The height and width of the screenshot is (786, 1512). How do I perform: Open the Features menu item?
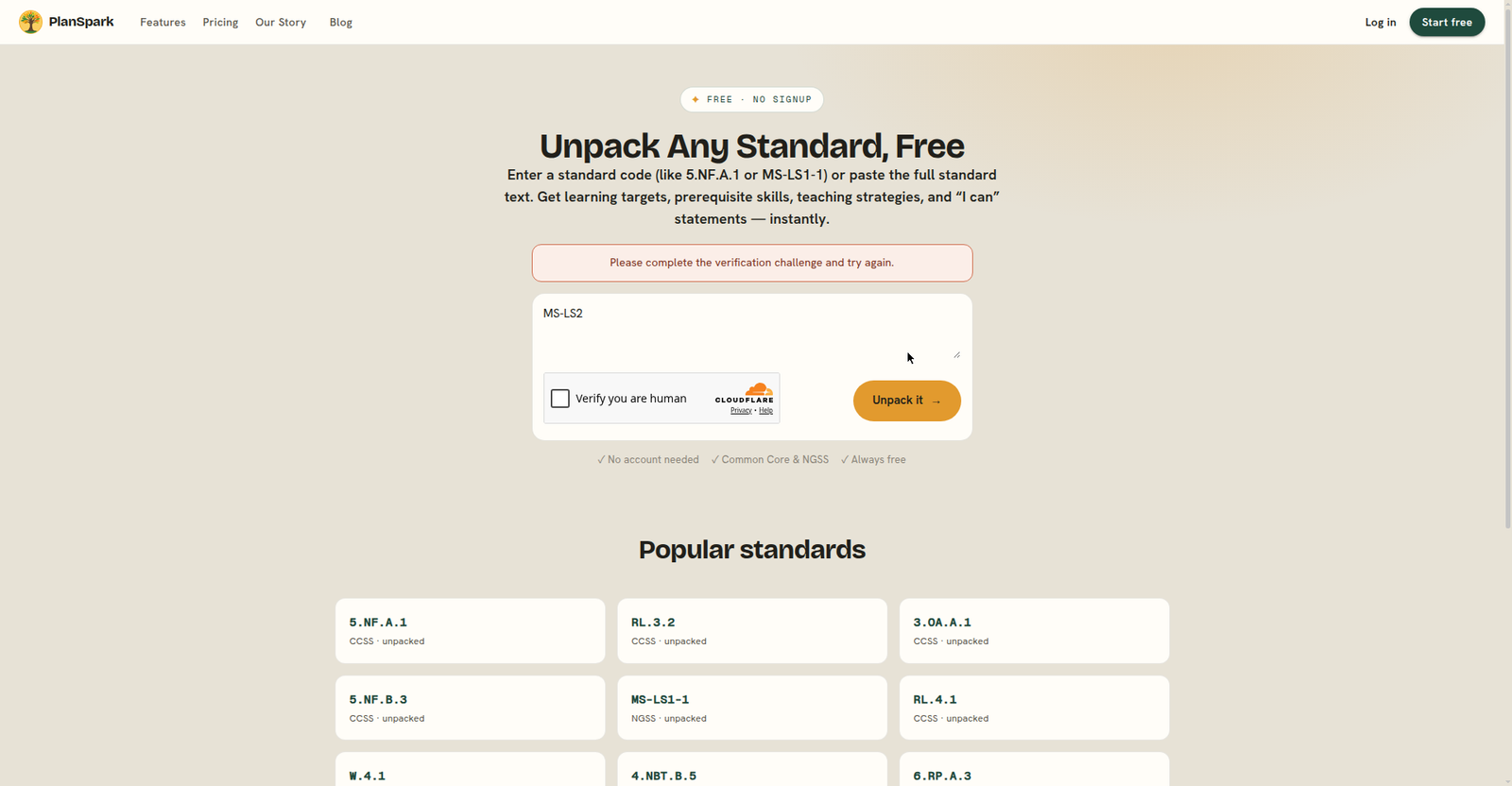(163, 22)
